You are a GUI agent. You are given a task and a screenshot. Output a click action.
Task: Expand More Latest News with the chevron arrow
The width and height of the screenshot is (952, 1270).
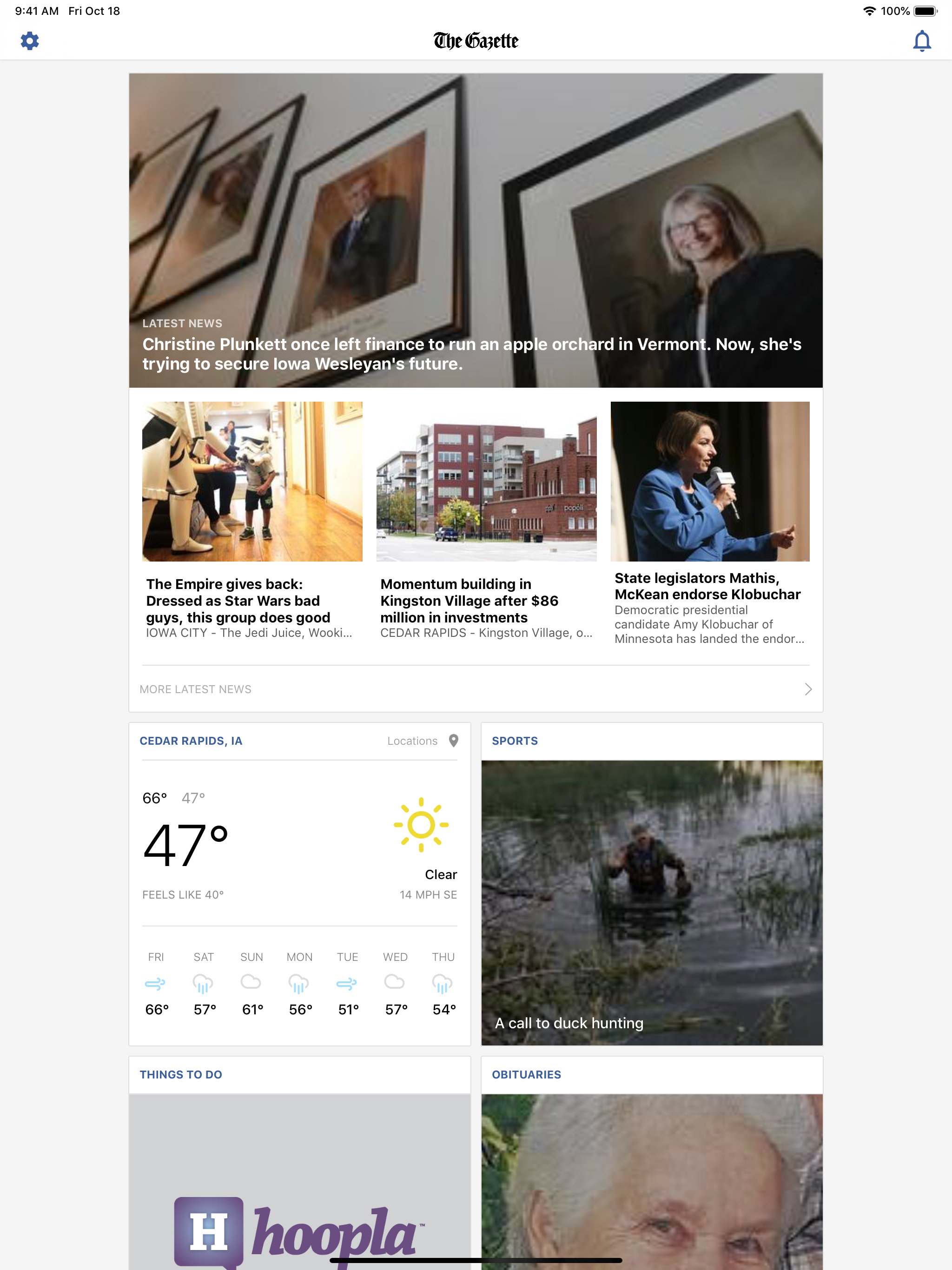(x=808, y=689)
